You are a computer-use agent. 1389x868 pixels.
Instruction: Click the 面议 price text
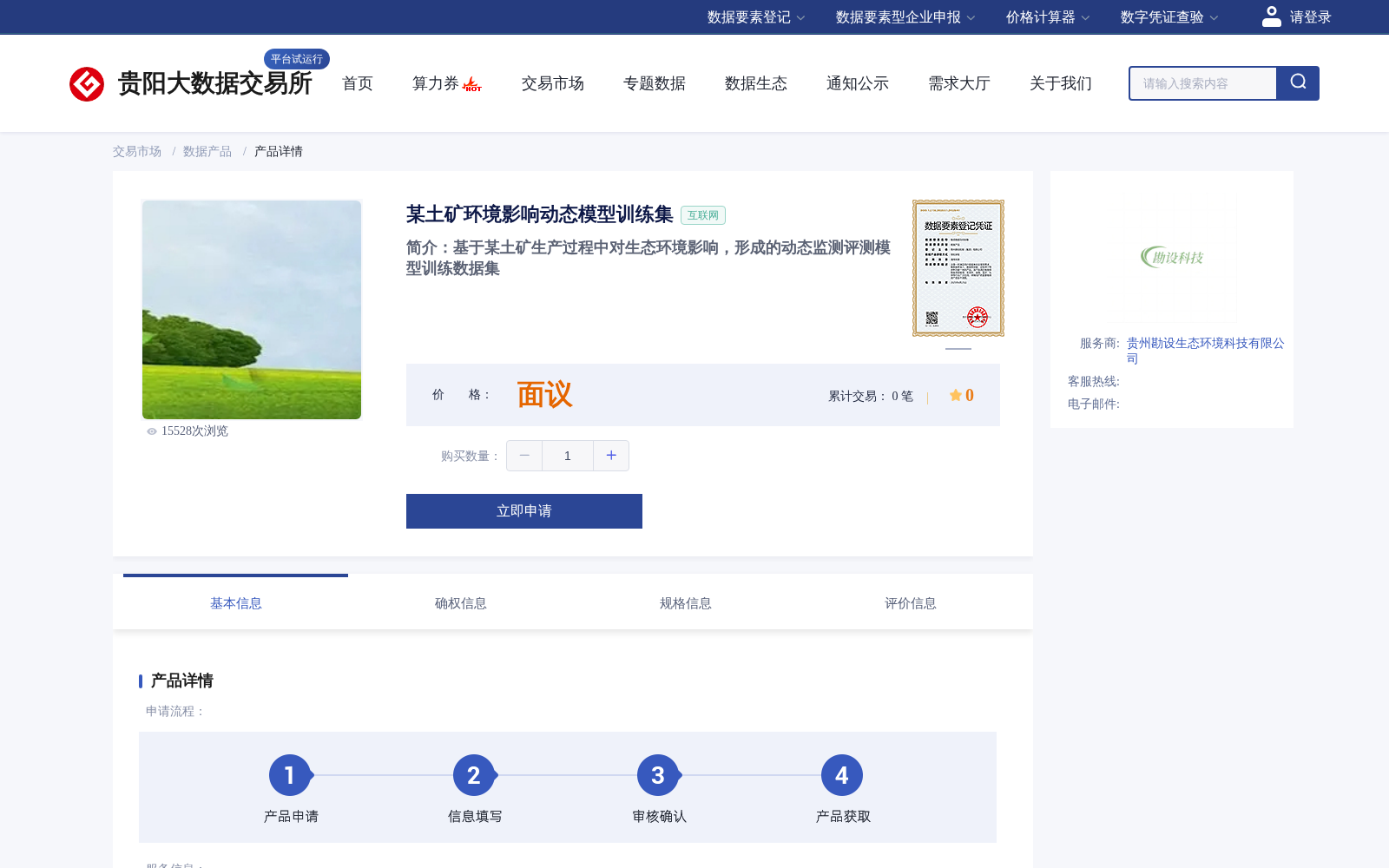[545, 395]
